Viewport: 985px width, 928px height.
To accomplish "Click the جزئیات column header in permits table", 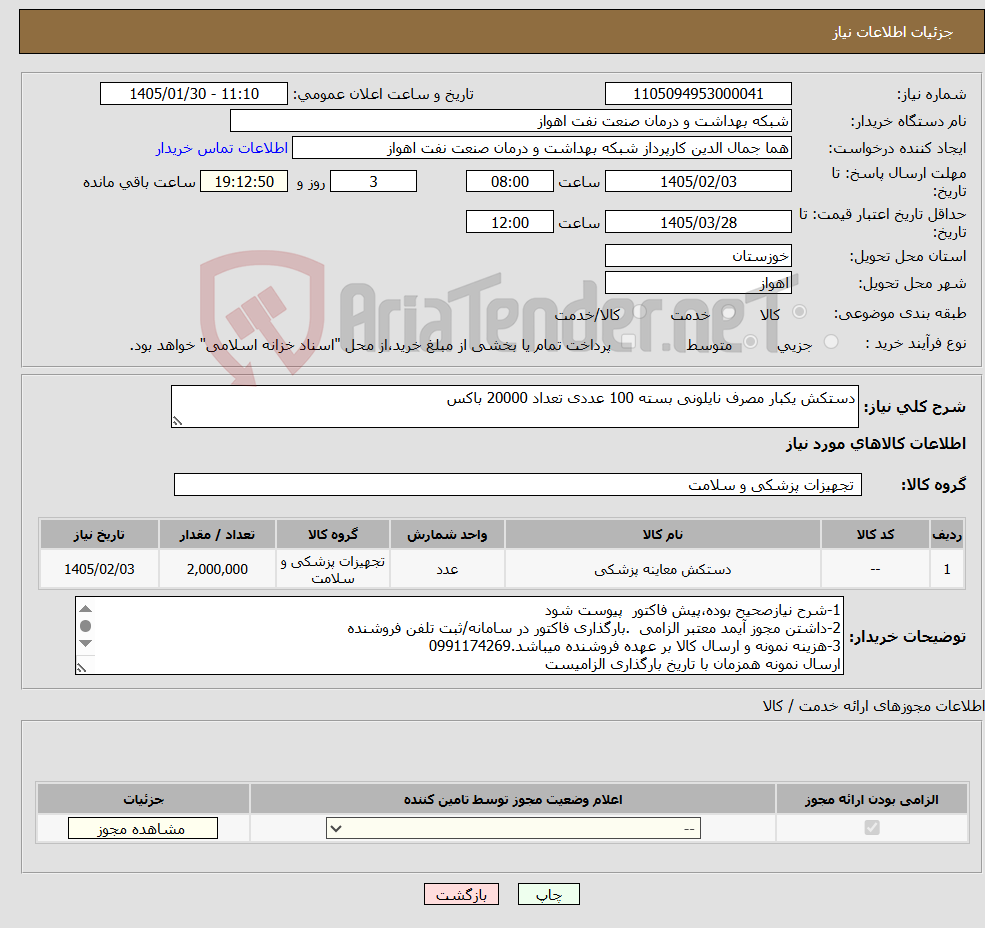I will (143, 799).
